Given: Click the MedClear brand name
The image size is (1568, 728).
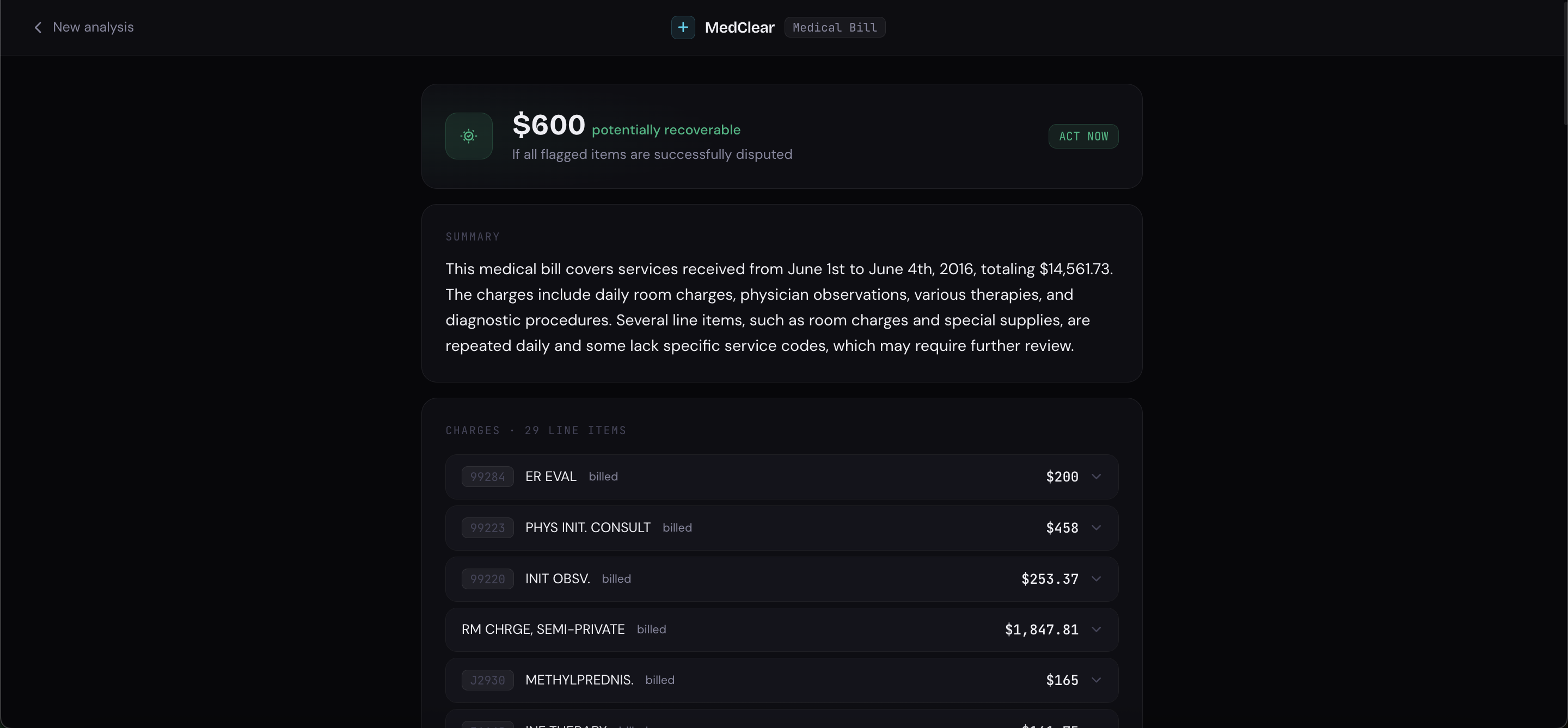Looking at the screenshot, I should click(739, 27).
